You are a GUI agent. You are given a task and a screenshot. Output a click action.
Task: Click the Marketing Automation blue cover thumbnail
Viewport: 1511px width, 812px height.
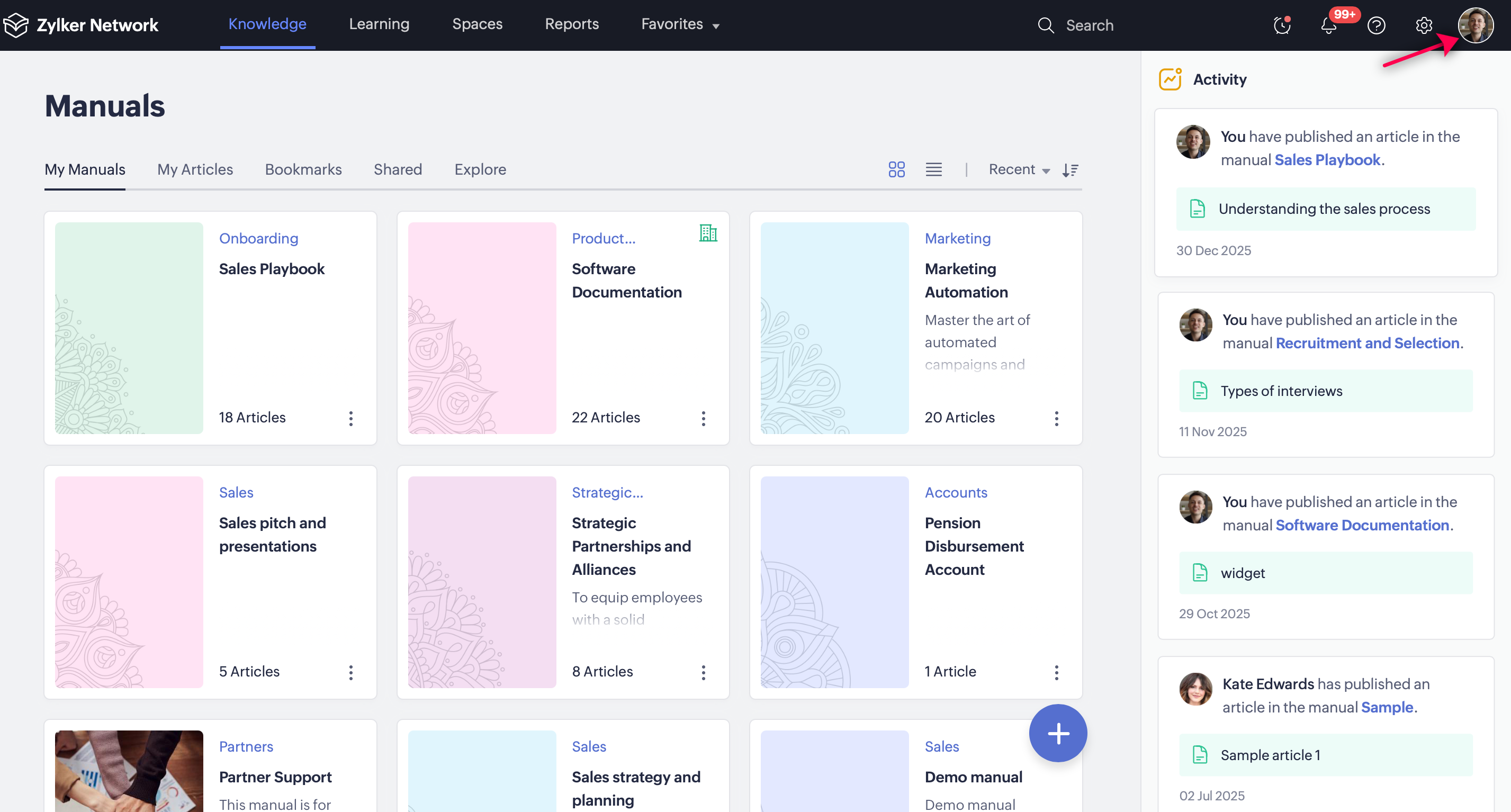pos(834,328)
